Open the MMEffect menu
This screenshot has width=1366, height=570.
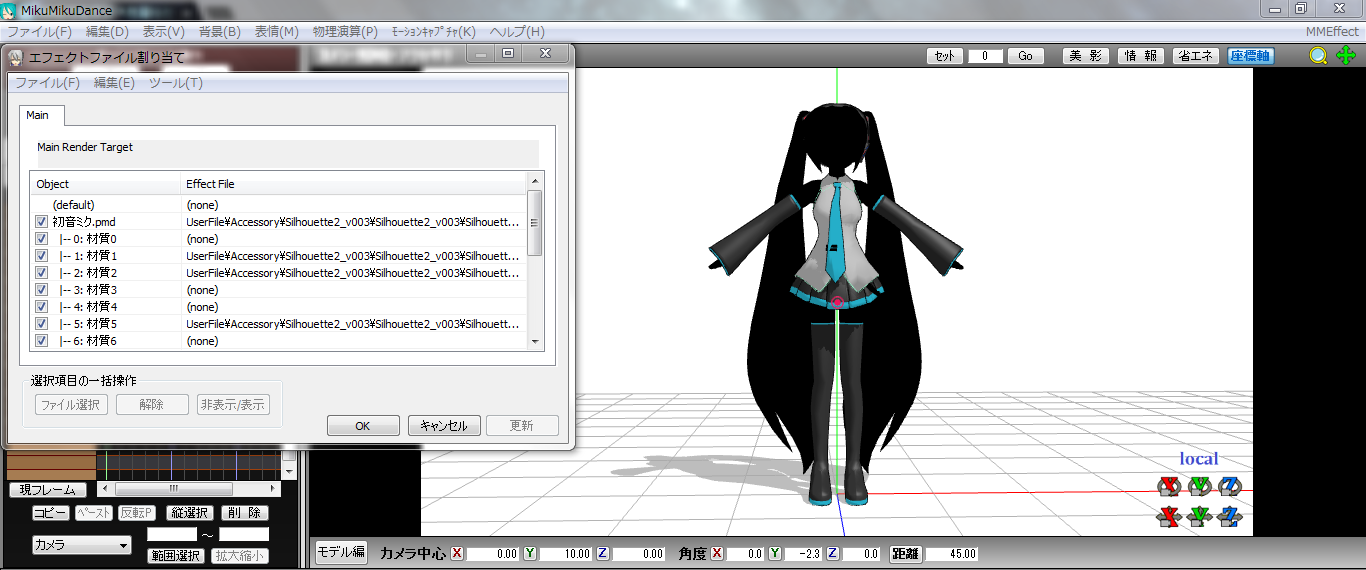point(1332,32)
